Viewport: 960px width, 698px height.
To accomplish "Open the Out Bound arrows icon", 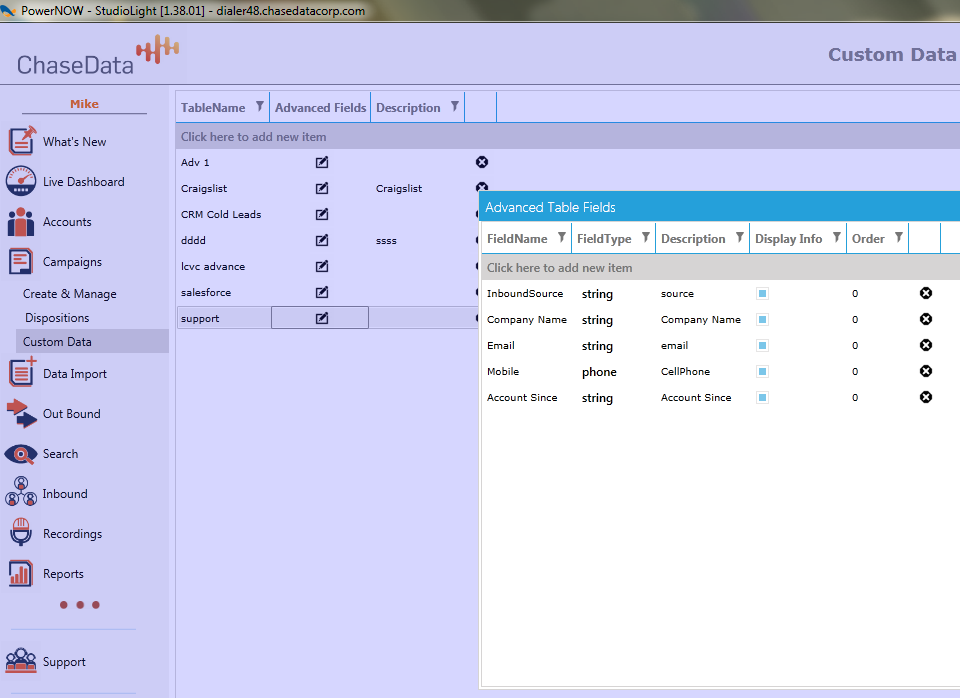I will click(21, 413).
